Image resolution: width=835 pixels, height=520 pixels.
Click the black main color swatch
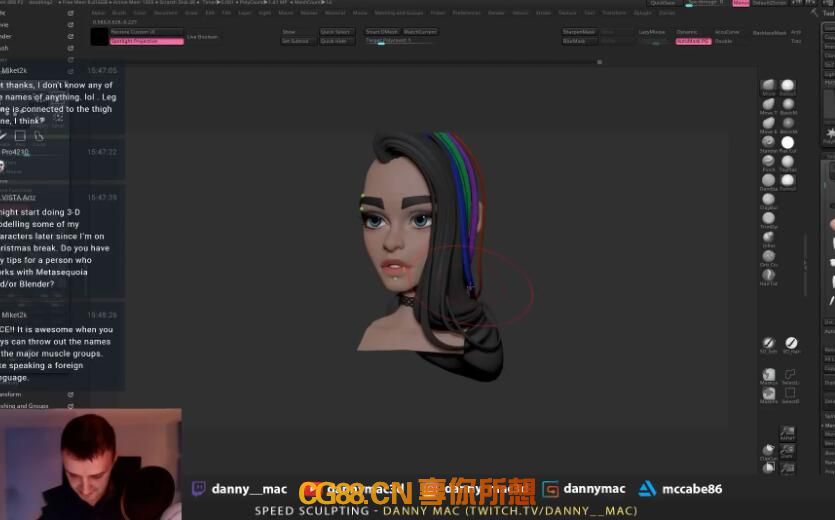[99, 37]
